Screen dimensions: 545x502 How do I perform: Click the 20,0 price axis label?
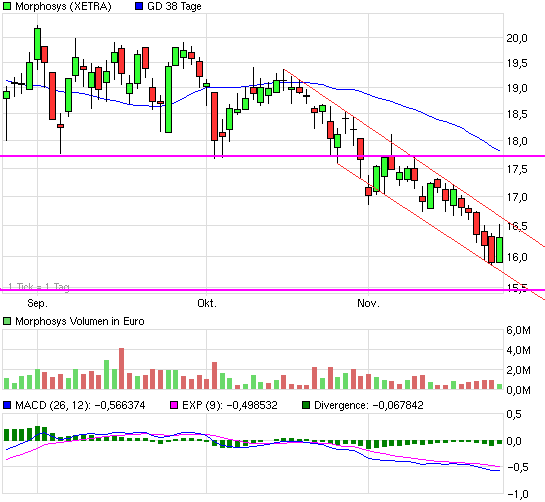pos(517,38)
